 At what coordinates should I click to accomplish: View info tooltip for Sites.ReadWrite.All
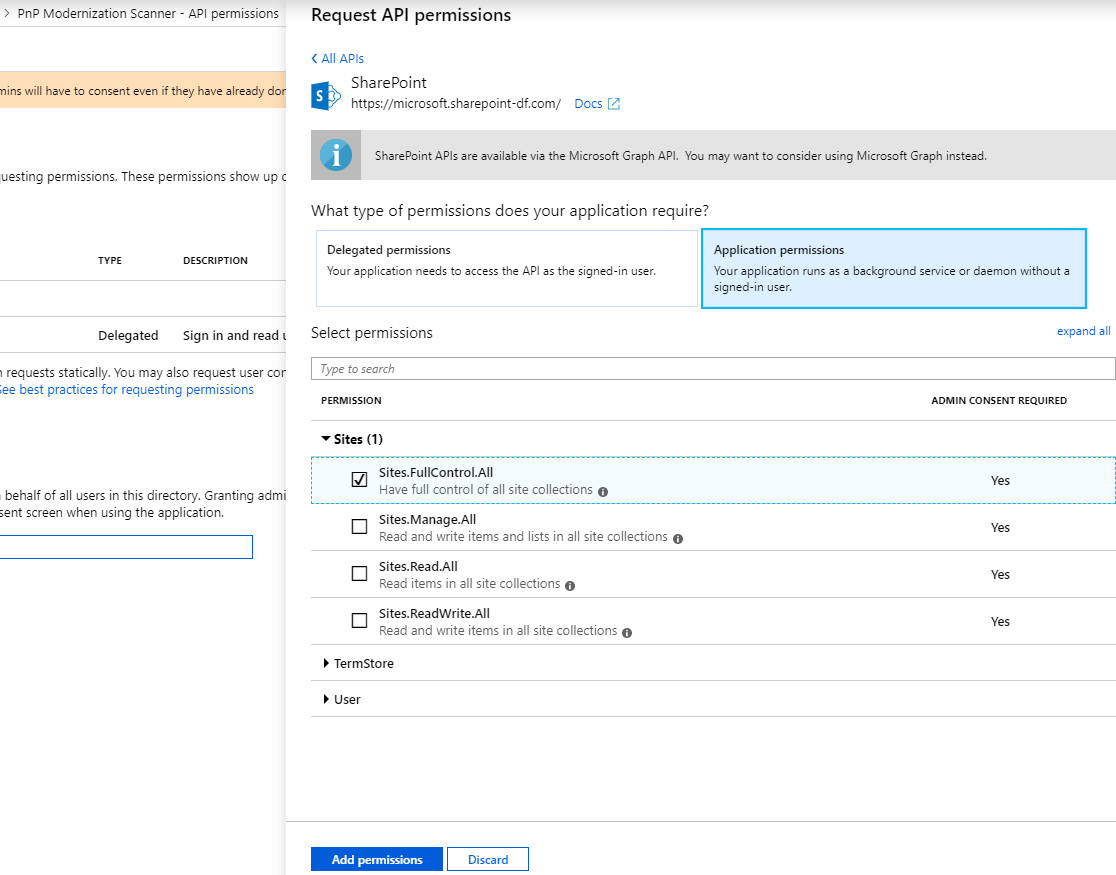(628, 631)
